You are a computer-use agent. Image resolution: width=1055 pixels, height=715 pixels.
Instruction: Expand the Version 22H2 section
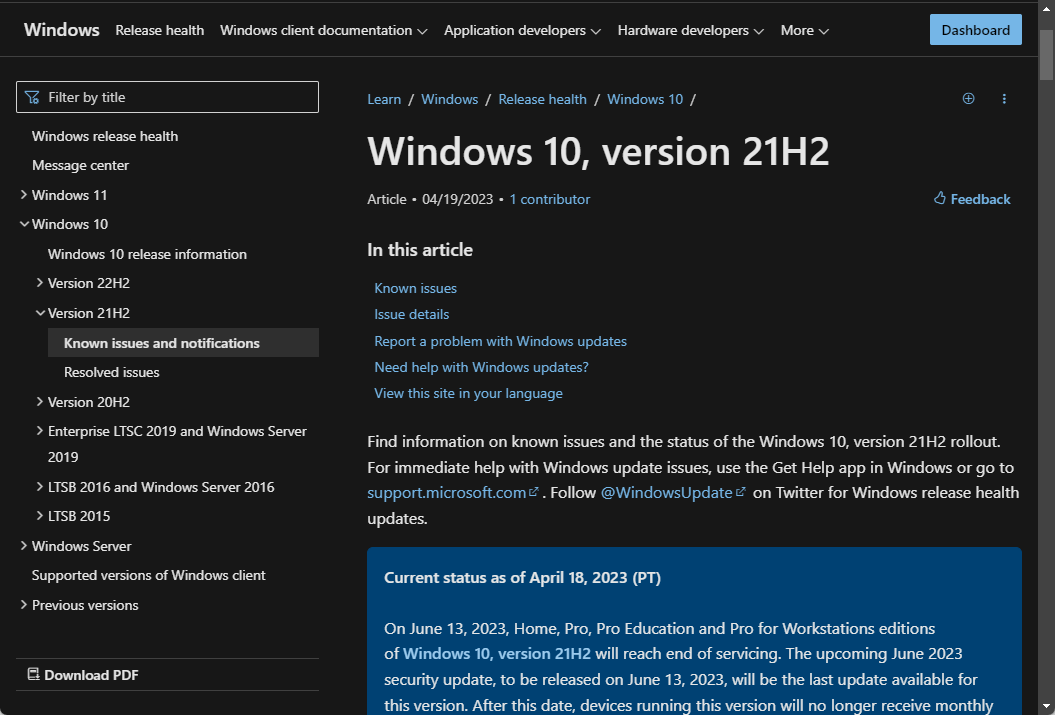(x=40, y=283)
